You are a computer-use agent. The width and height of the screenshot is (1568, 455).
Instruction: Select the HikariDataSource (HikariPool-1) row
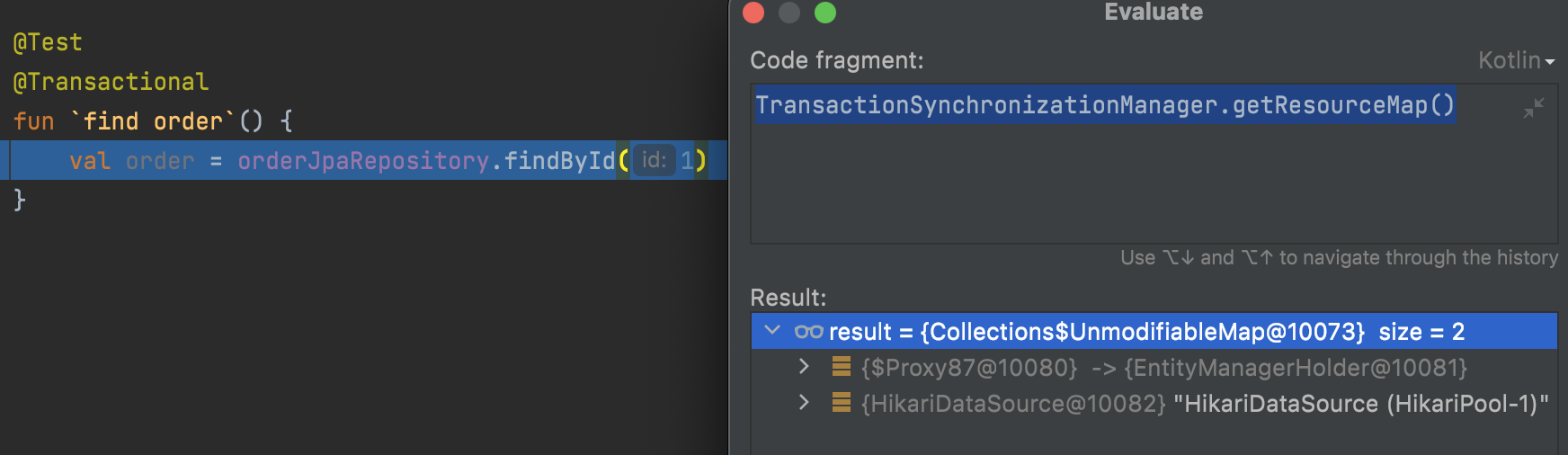pos(1154,403)
